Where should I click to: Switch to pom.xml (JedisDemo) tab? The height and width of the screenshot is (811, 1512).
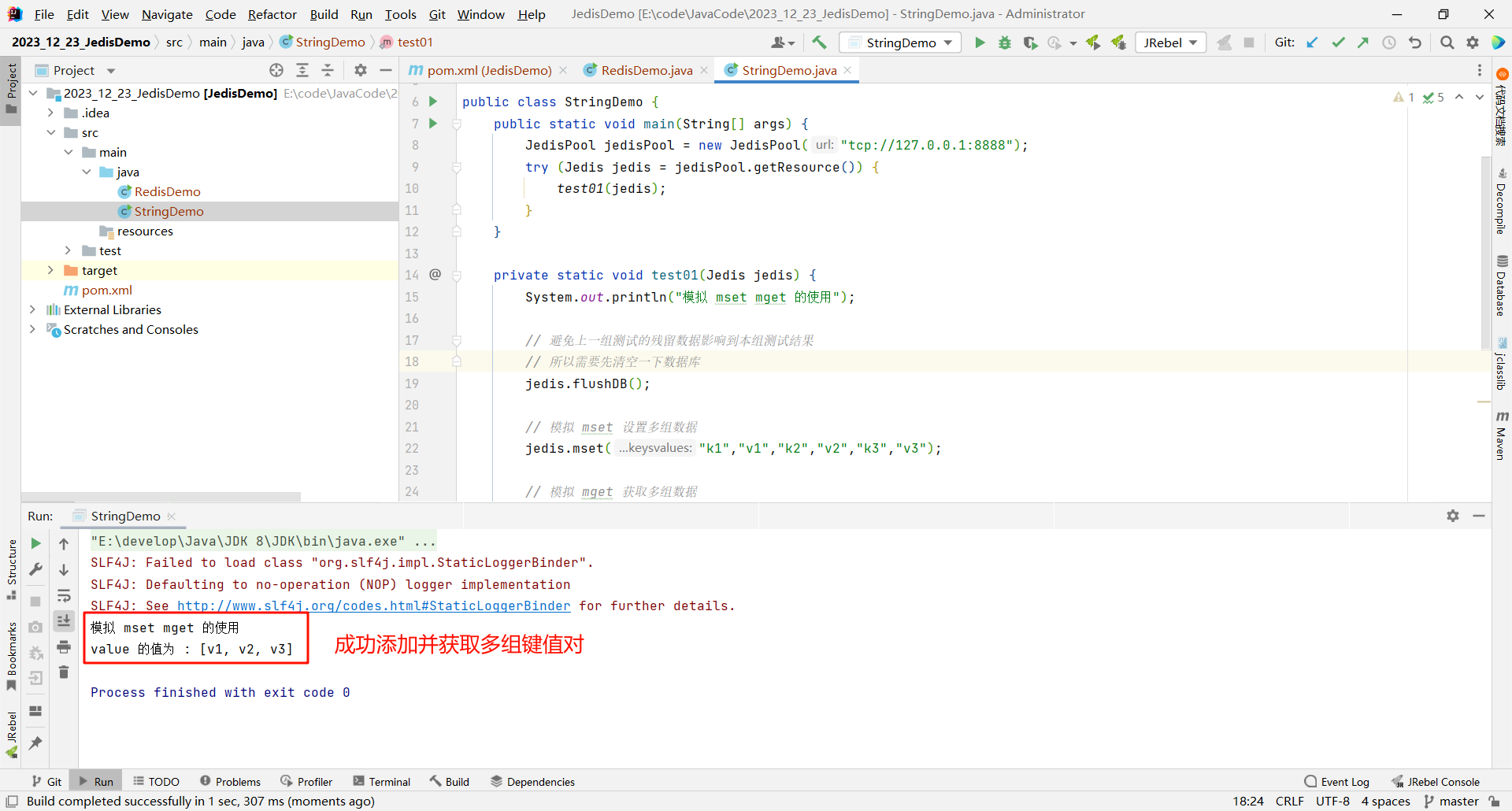click(489, 70)
